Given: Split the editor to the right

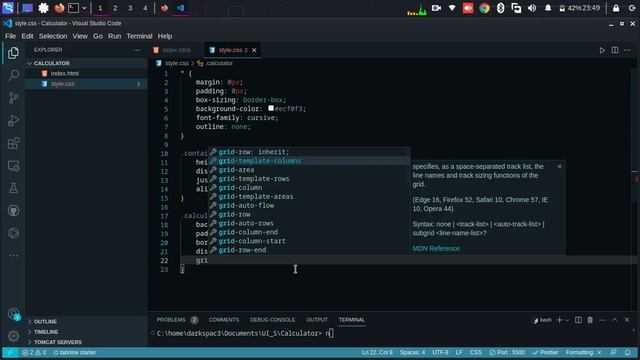Looking at the screenshot, I should click(615, 50).
